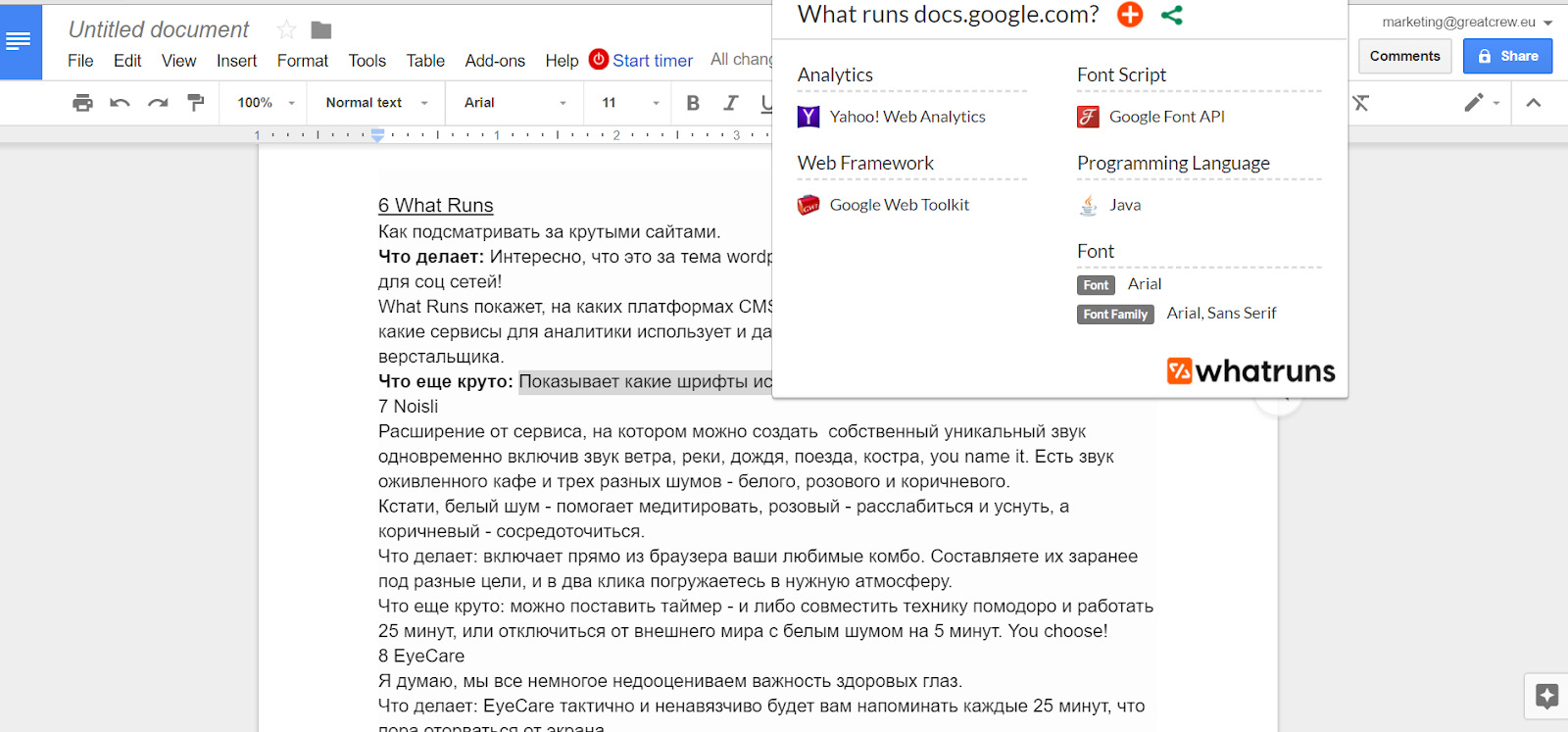Click the bold "Что делает:" text
The image size is (1568, 732).
coord(431,257)
